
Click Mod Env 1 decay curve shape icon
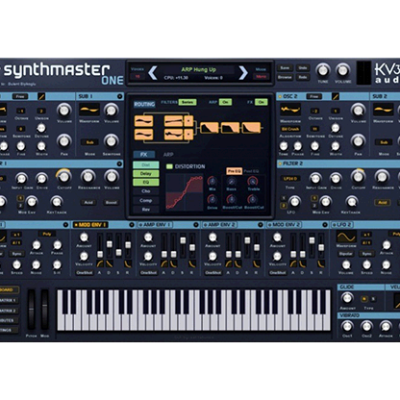coord(109,264)
